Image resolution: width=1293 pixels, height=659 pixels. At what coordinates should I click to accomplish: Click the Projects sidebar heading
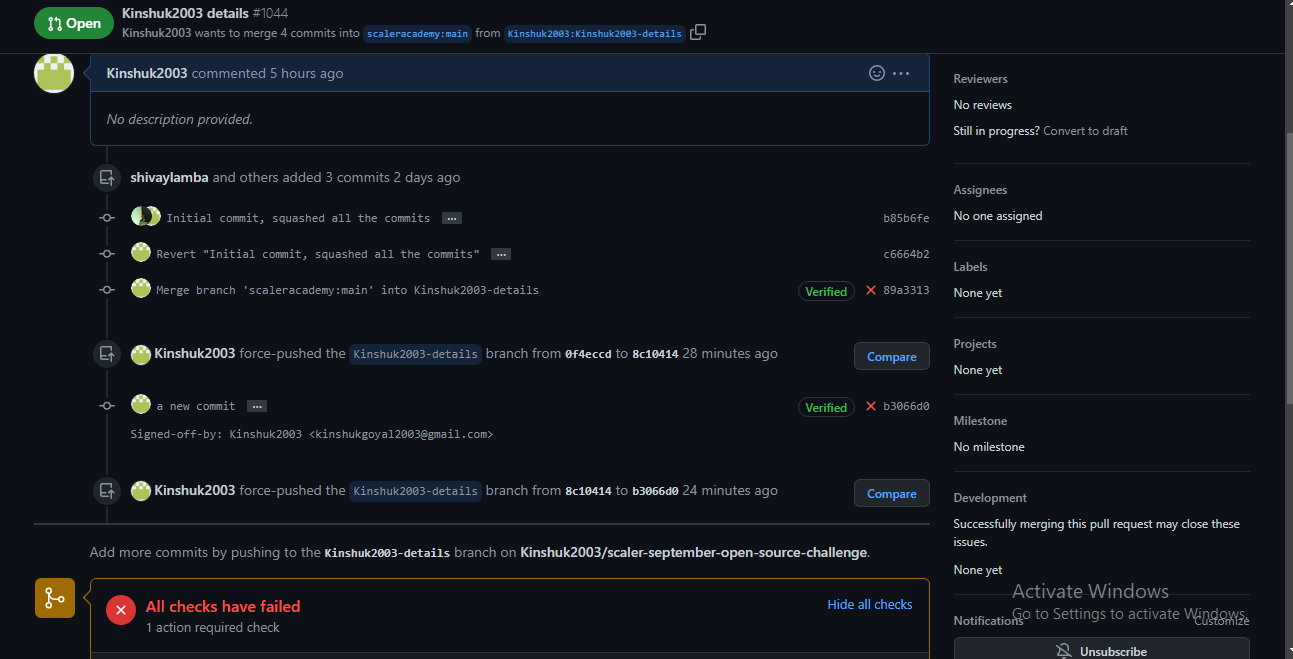click(x=975, y=344)
